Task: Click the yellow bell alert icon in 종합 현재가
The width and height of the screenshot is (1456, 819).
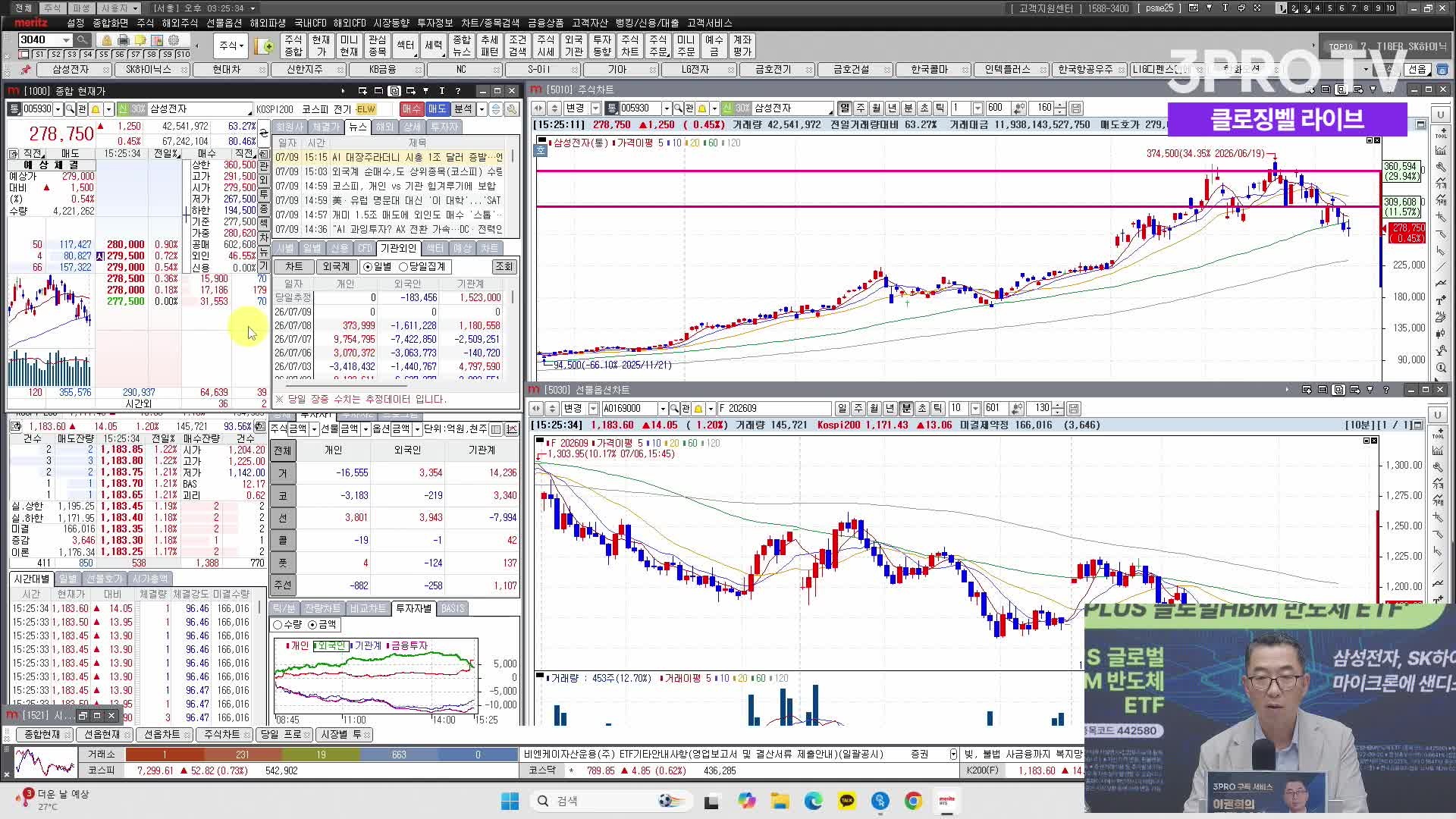Action: [96, 109]
